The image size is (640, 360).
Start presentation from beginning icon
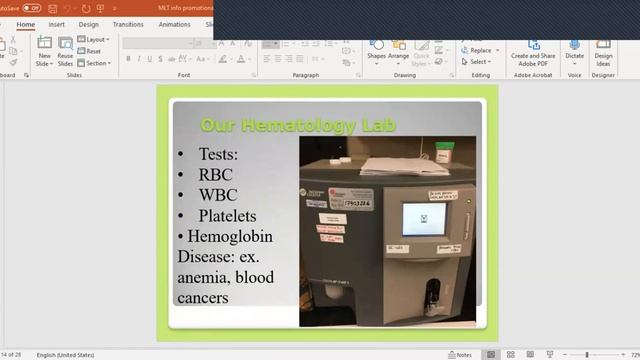point(100,8)
